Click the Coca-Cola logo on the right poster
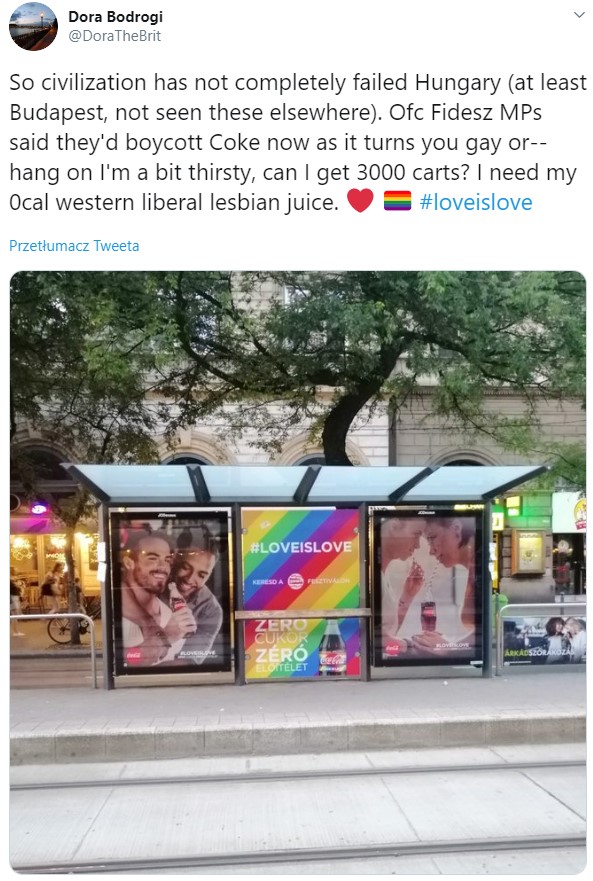The height and width of the screenshot is (881, 593). click(392, 648)
